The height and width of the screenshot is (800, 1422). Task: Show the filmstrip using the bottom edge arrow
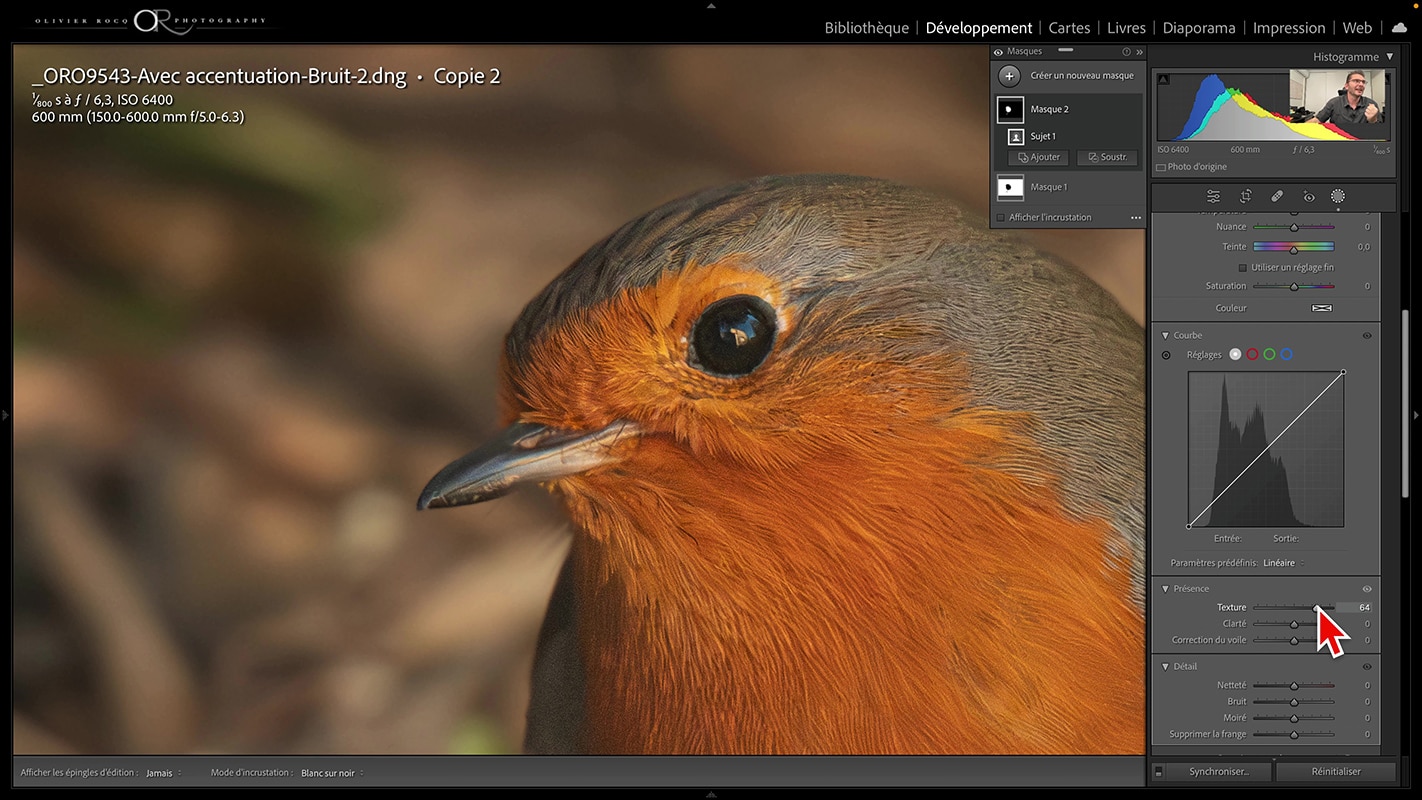point(711,795)
